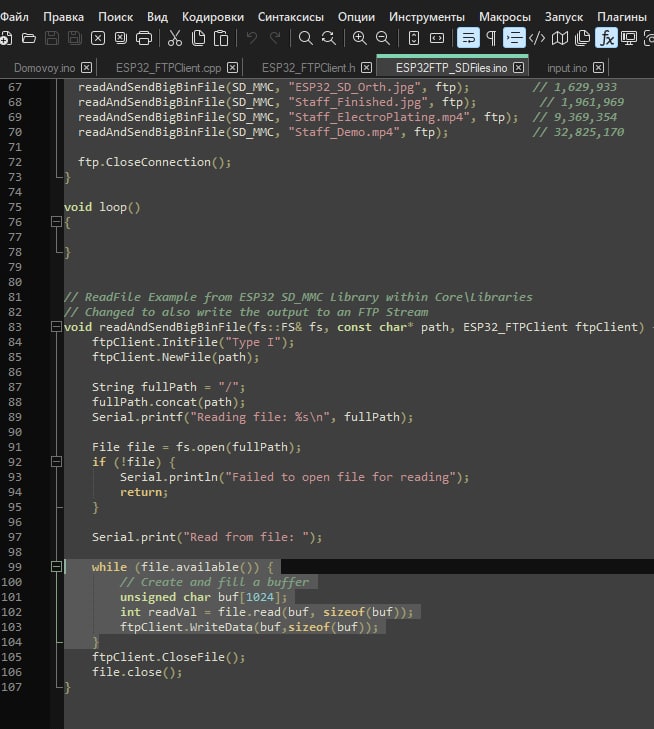Open the Document Map icon
The width and height of the screenshot is (654, 729).
(560, 38)
